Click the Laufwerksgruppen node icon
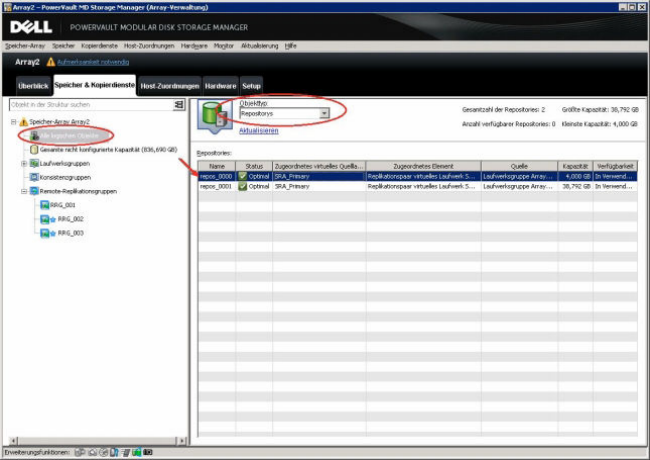The height and width of the screenshot is (460, 650). pyautogui.click(x=34, y=163)
